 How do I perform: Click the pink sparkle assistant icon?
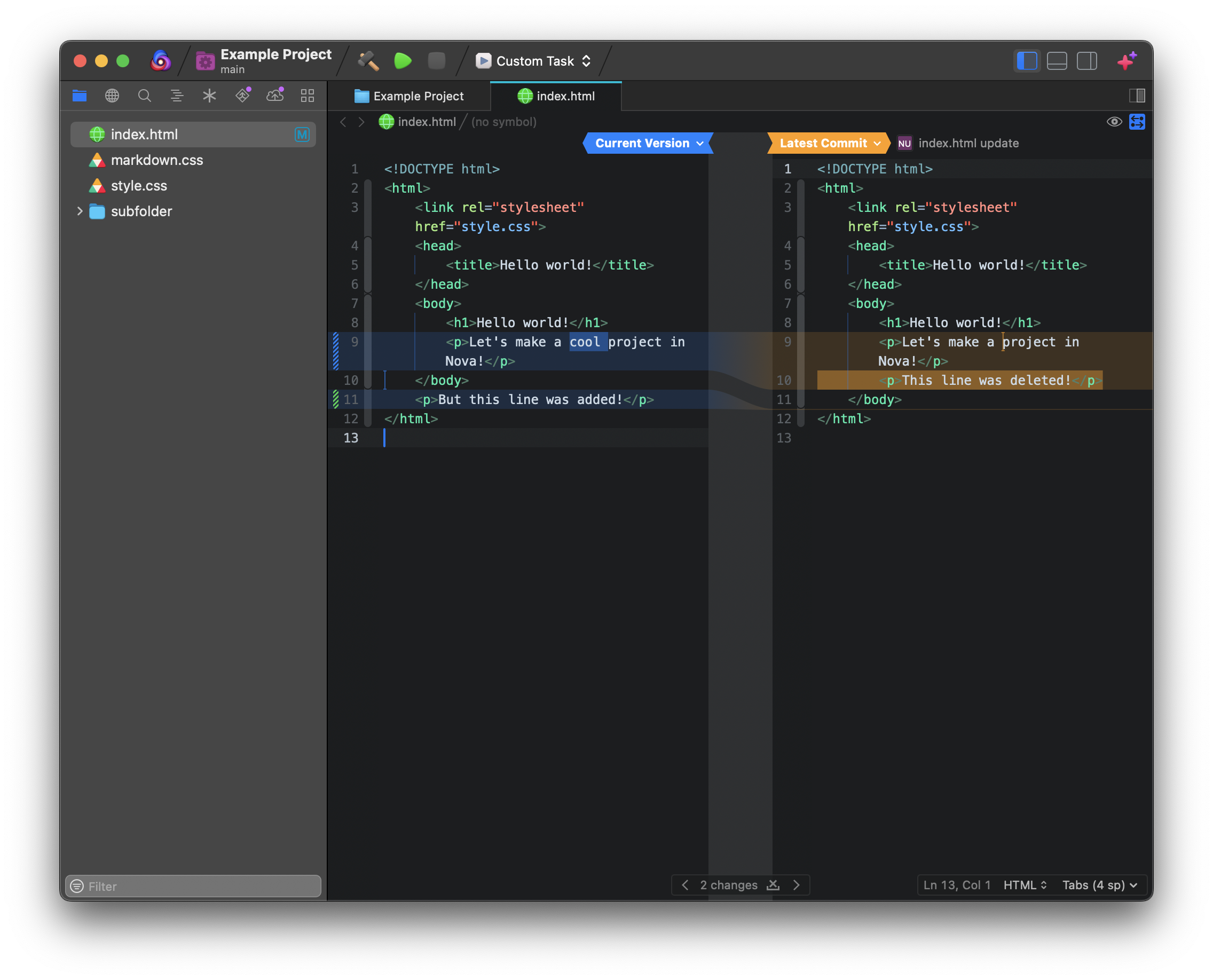(1127, 60)
